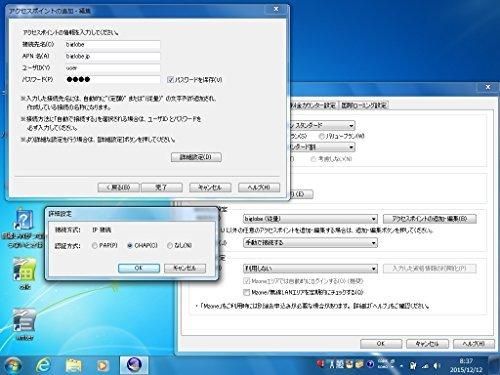
Task: Switch to the charge counter settings tab
Action: tap(314, 105)
